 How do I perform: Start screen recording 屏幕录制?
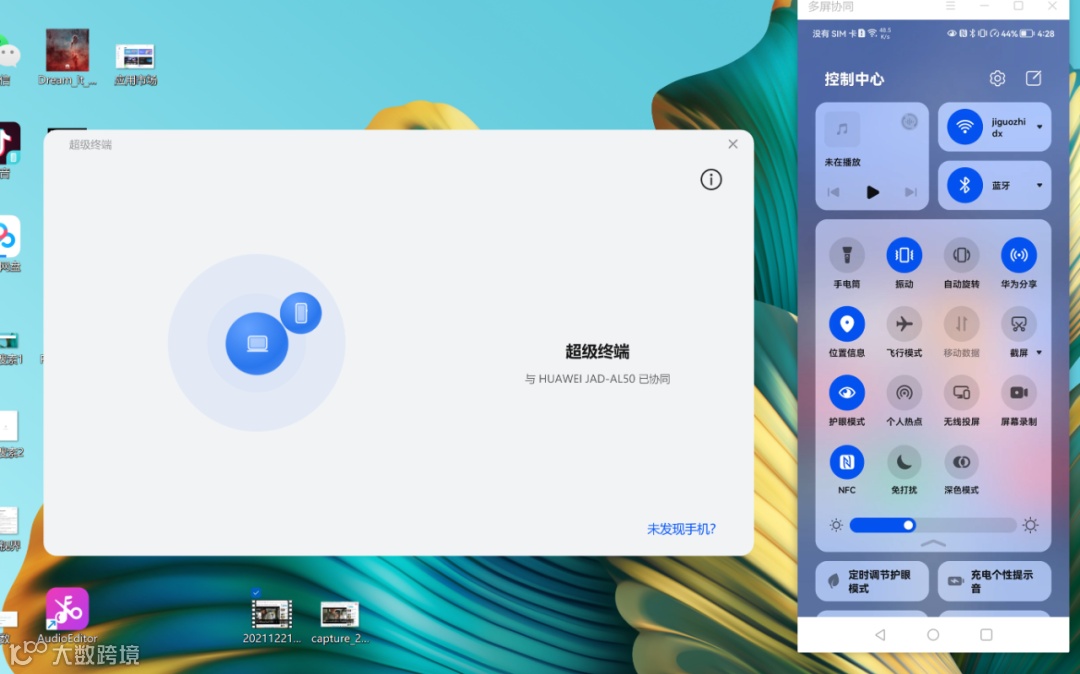[1019, 393]
